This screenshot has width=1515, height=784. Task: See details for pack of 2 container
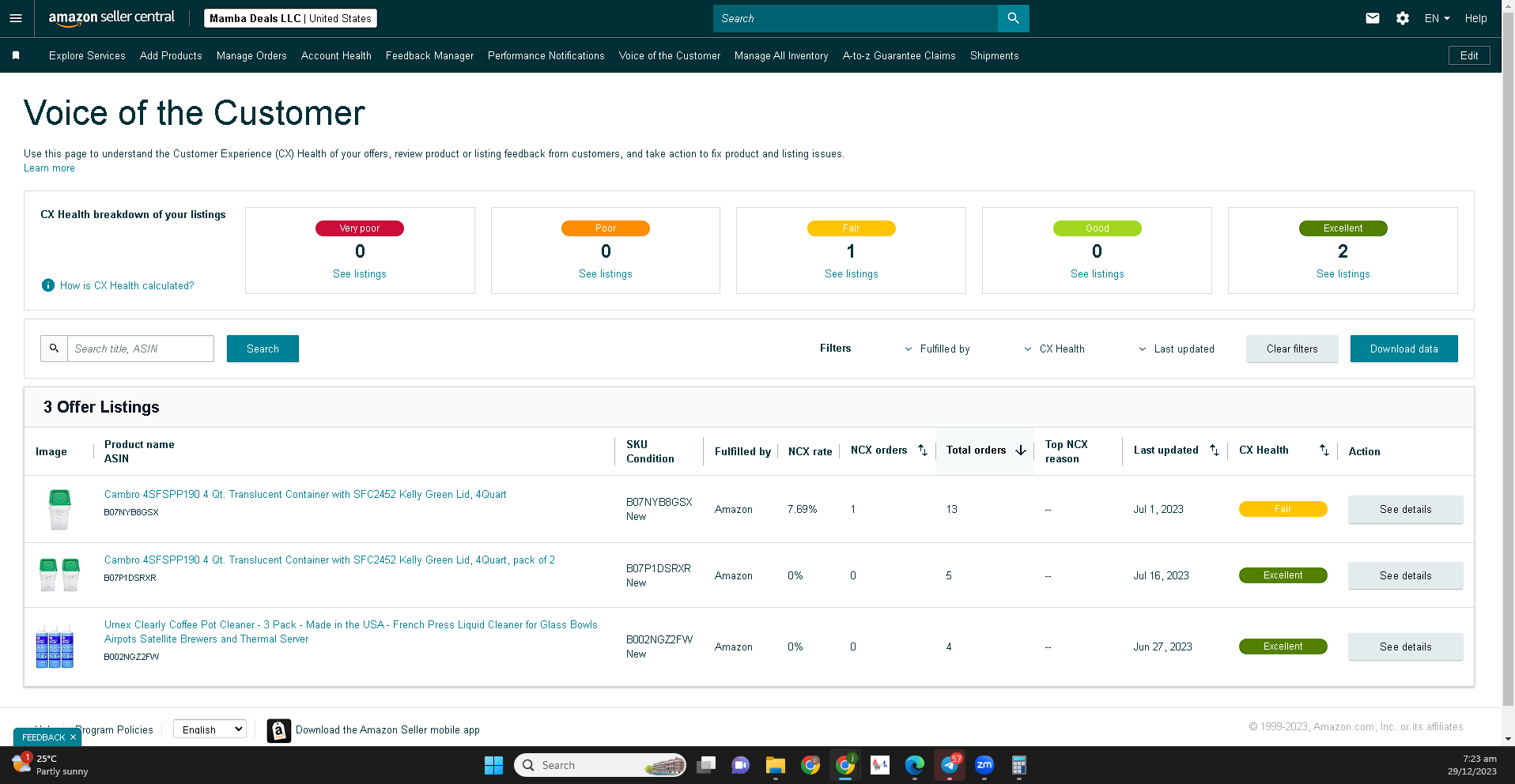(1405, 575)
